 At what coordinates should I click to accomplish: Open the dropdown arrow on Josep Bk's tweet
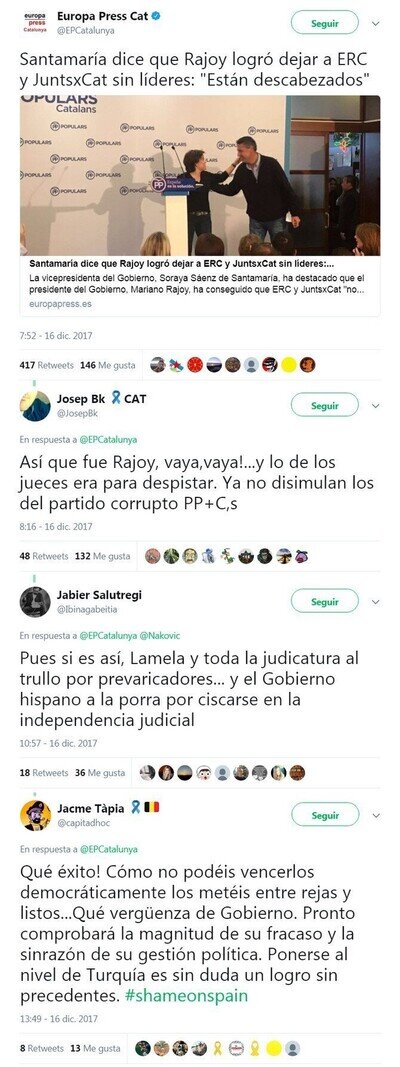click(376, 406)
